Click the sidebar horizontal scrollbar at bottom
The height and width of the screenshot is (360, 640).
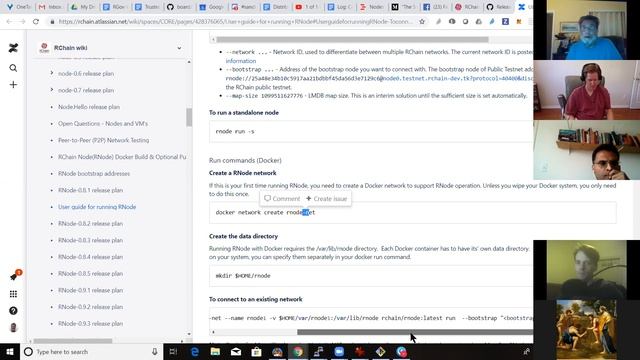click(73, 341)
